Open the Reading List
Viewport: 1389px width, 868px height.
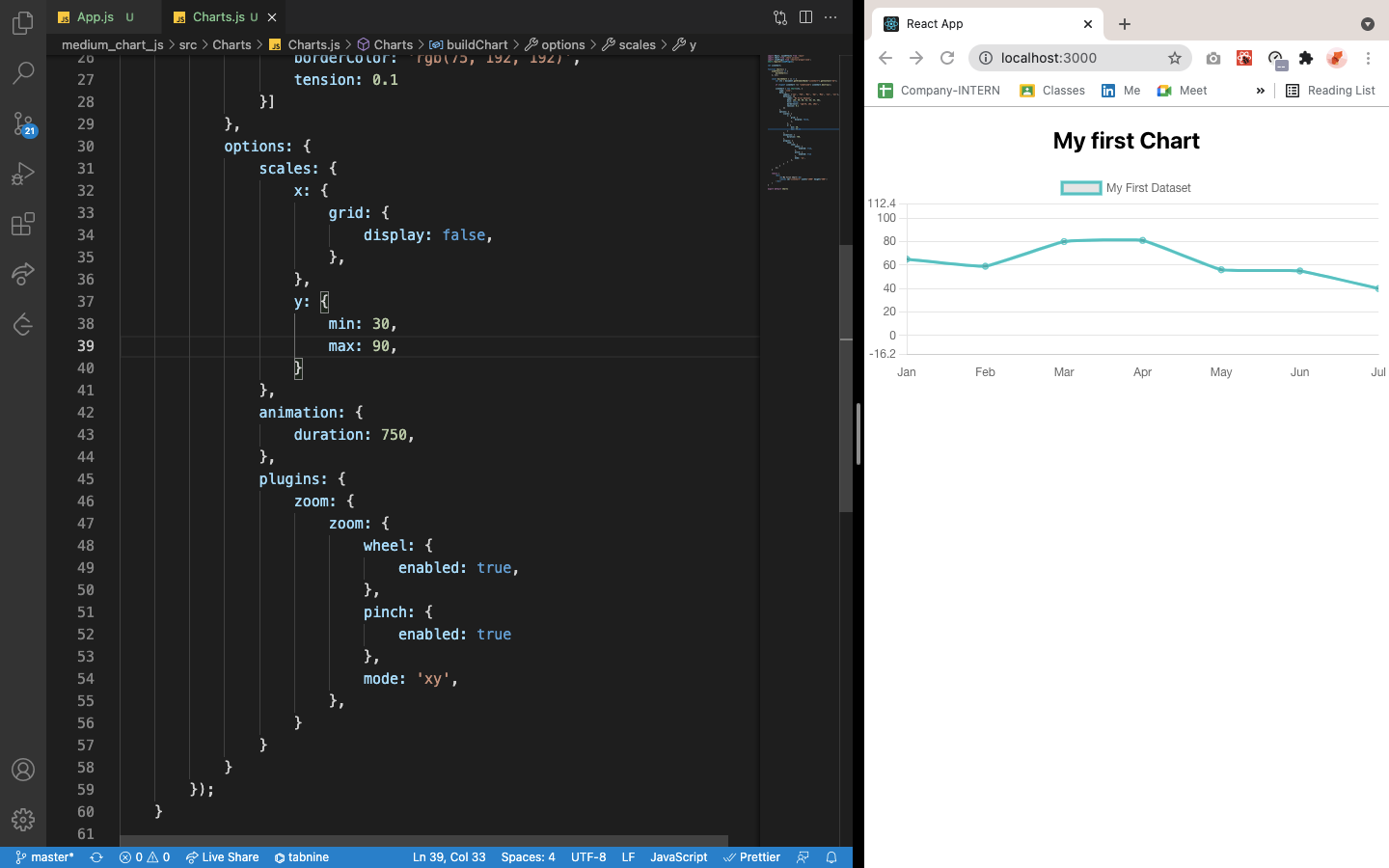point(1330,90)
